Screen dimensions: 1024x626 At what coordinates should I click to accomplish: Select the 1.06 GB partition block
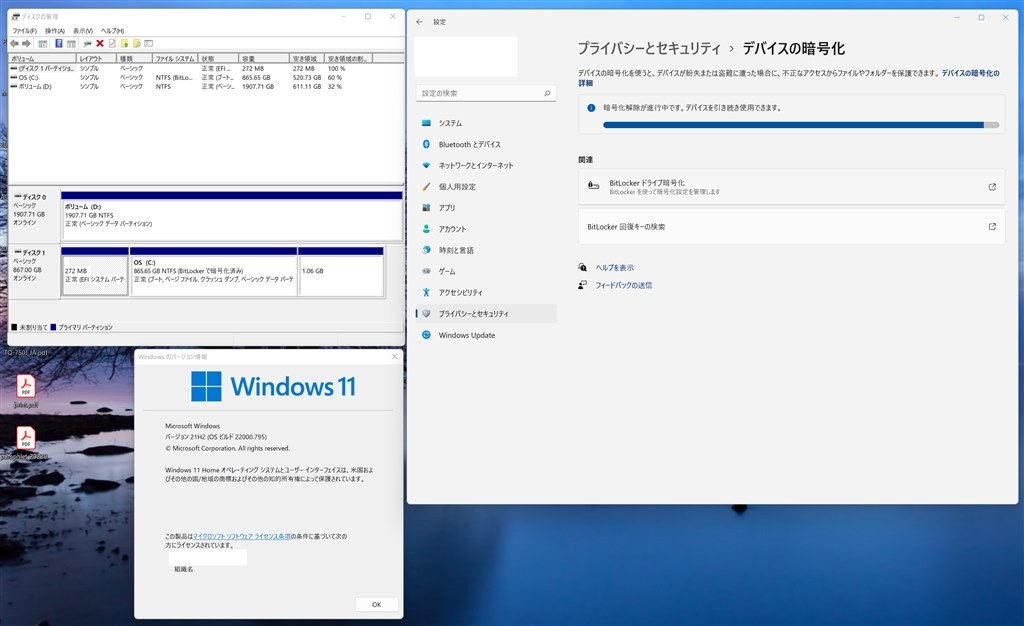pyautogui.click(x=340, y=271)
